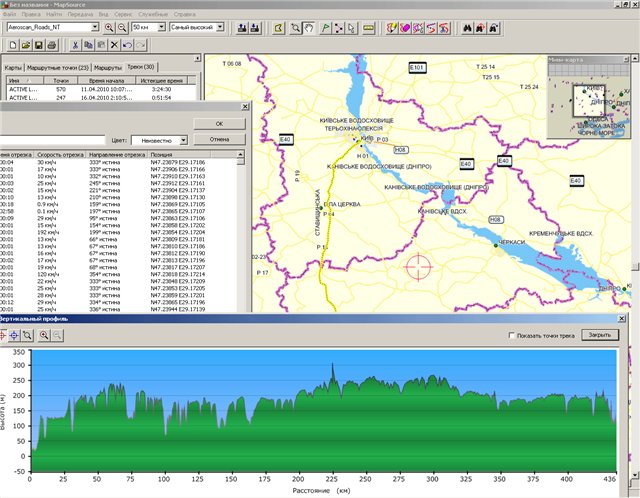Select the Map selection tool

pyautogui.click(x=278, y=28)
